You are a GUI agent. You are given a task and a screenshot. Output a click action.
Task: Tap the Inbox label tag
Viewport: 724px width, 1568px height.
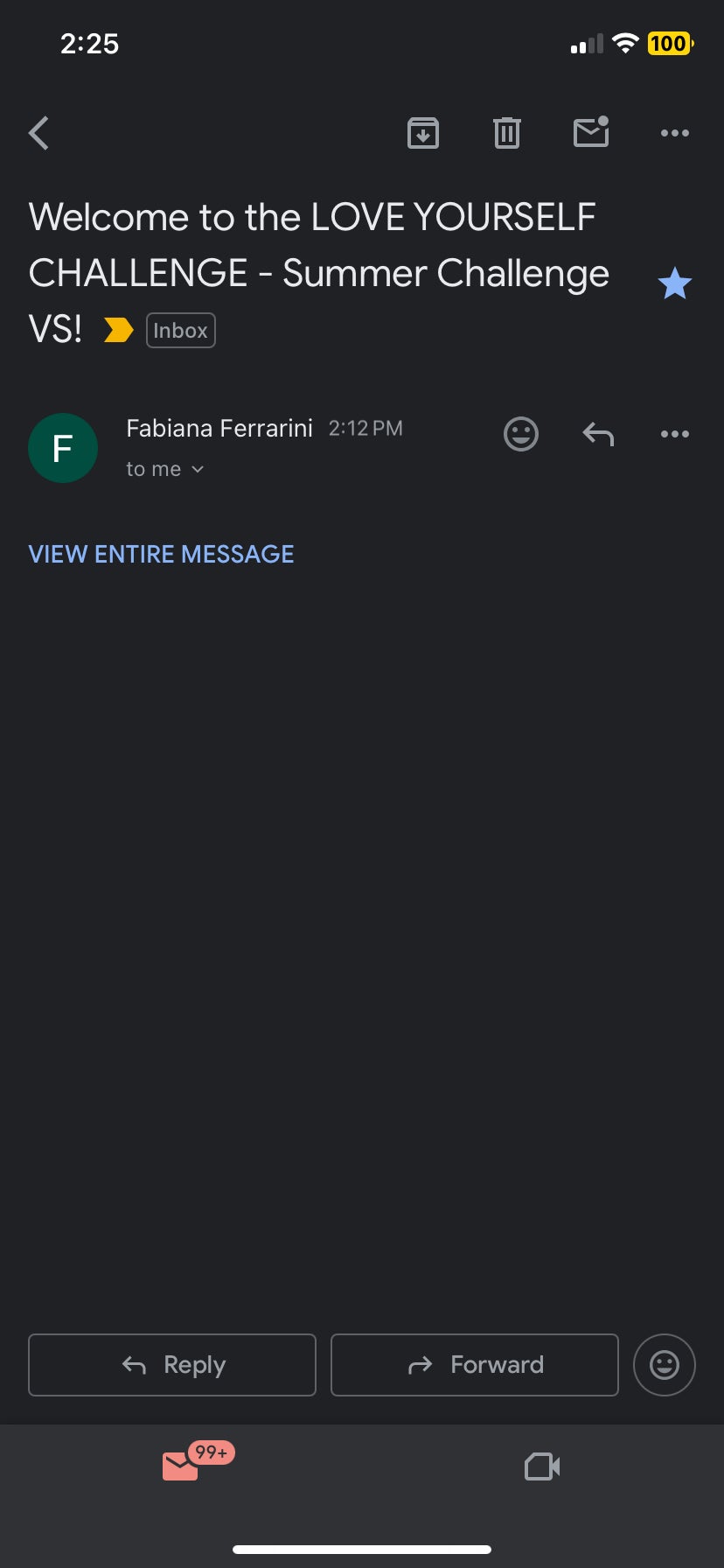tap(180, 331)
